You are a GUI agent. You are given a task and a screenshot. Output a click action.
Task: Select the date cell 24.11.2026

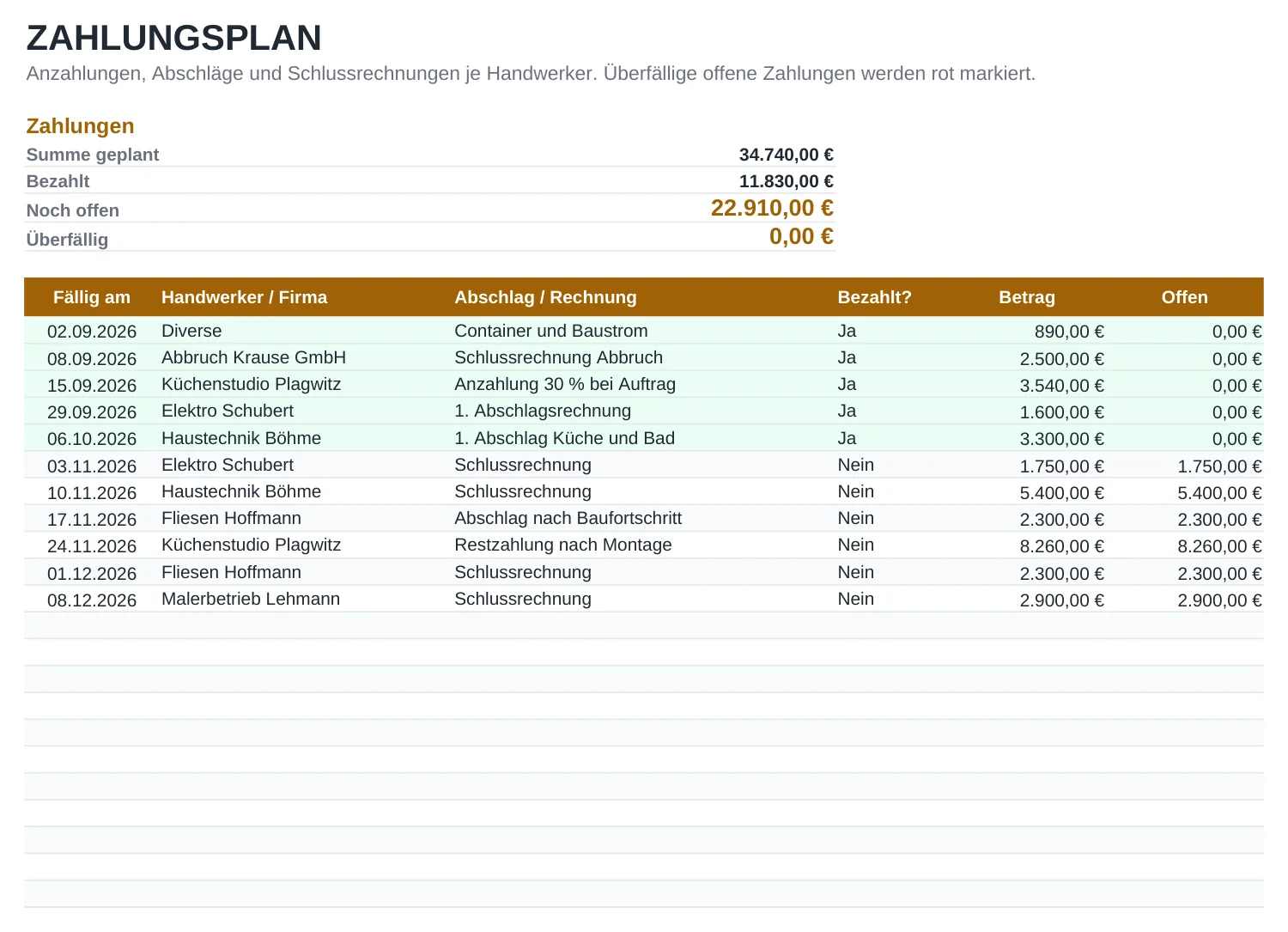point(92,546)
